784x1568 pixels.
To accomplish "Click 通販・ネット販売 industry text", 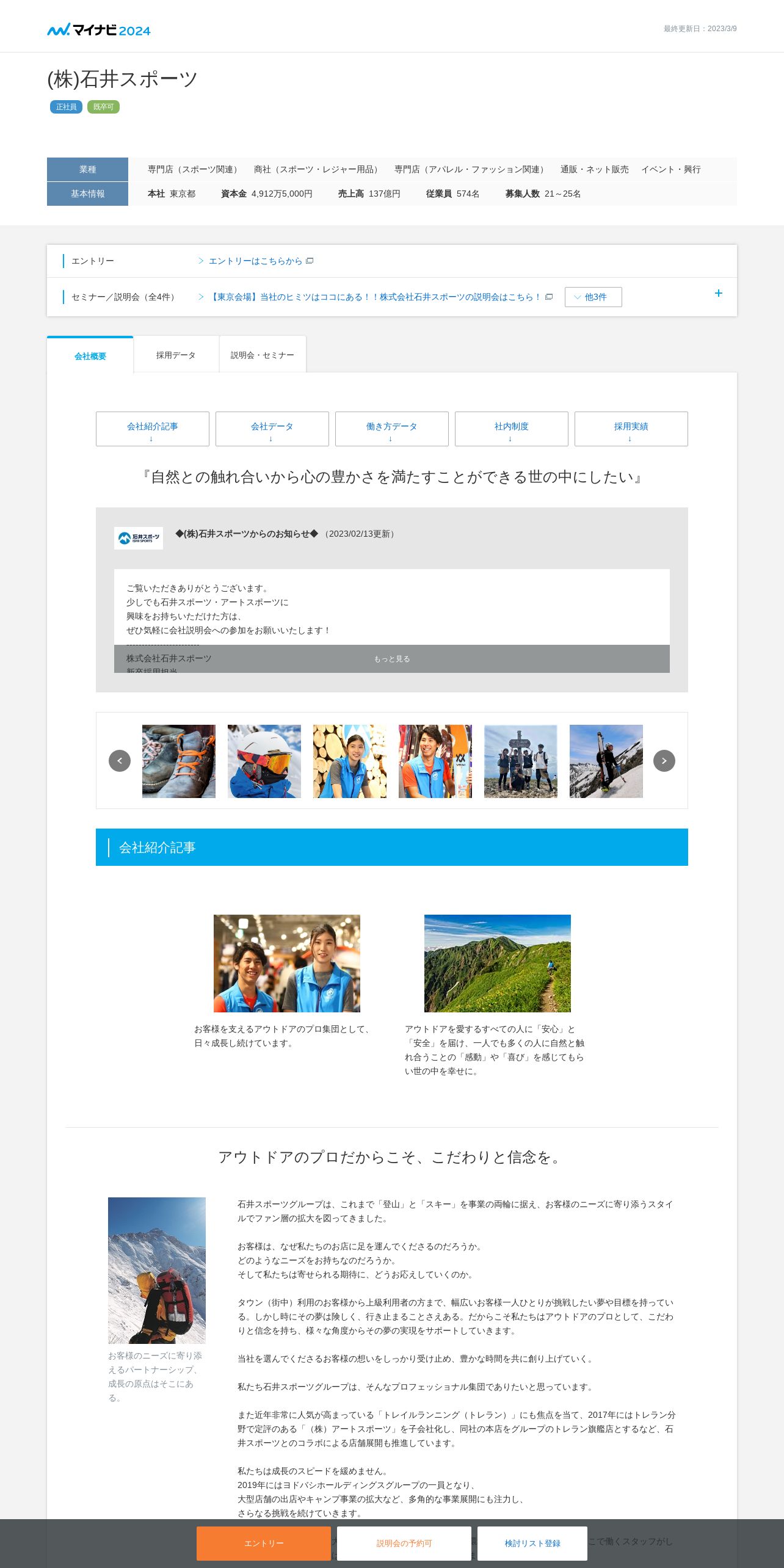I will click(x=595, y=169).
